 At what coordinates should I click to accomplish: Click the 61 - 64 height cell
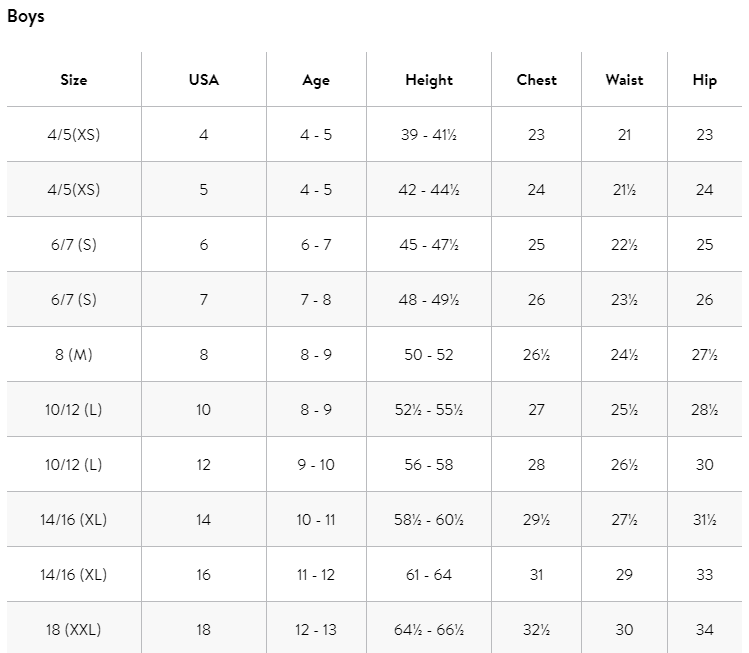coord(429,575)
